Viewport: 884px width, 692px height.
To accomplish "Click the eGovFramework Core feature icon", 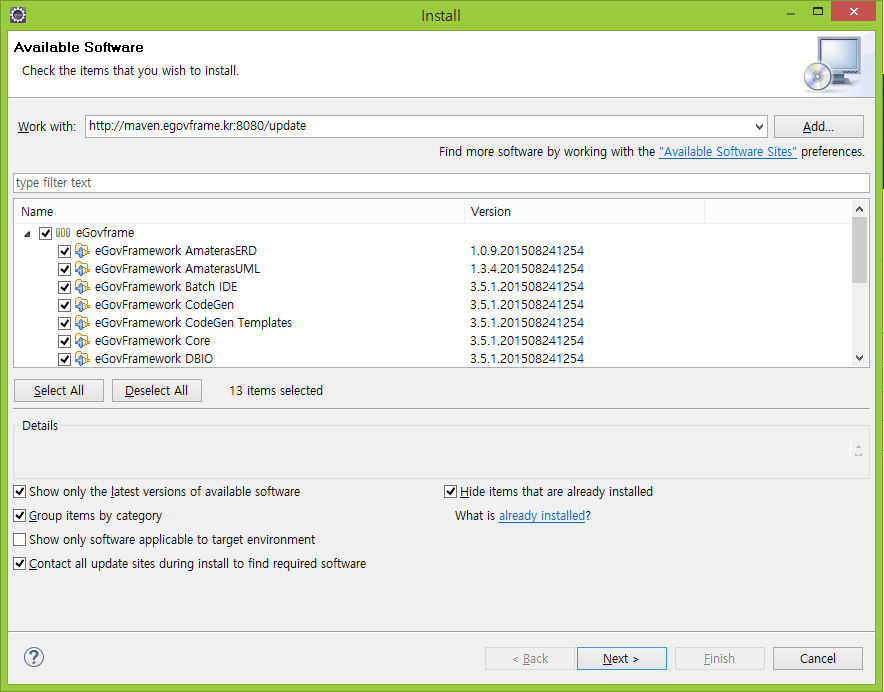I will coord(82,341).
